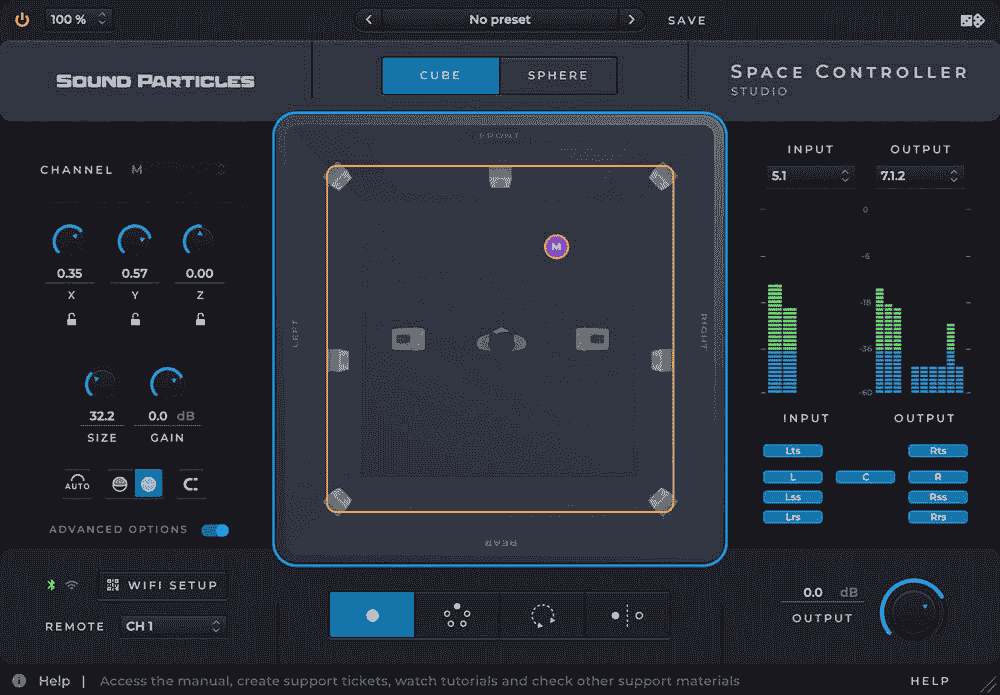Open the Output format dropdown showing 7.1.2

[x=919, y=176]
